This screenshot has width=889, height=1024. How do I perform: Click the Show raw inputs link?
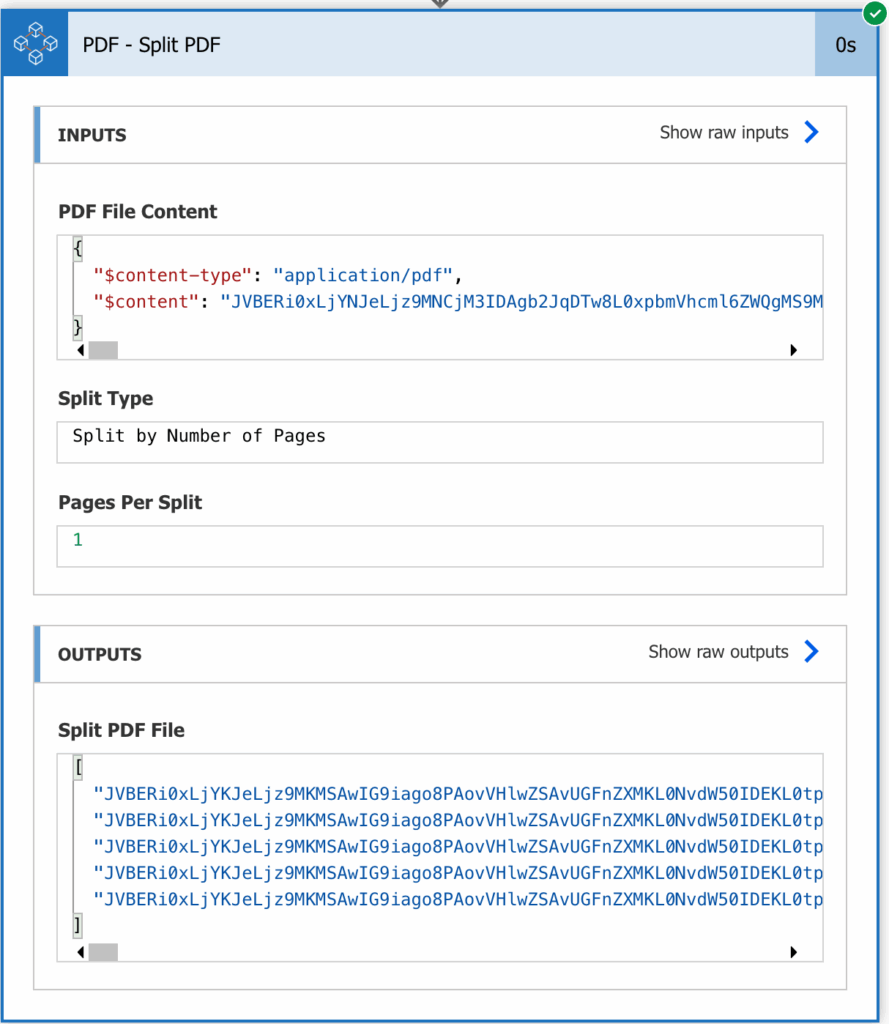724,133
